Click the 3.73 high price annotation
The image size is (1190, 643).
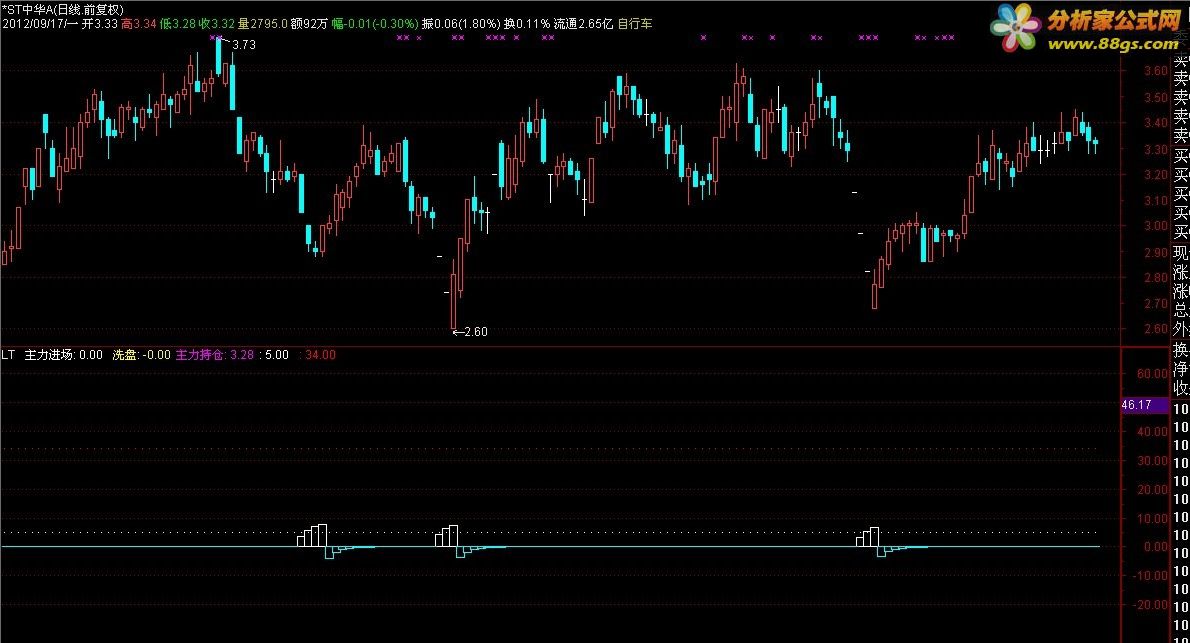point(244,45)
